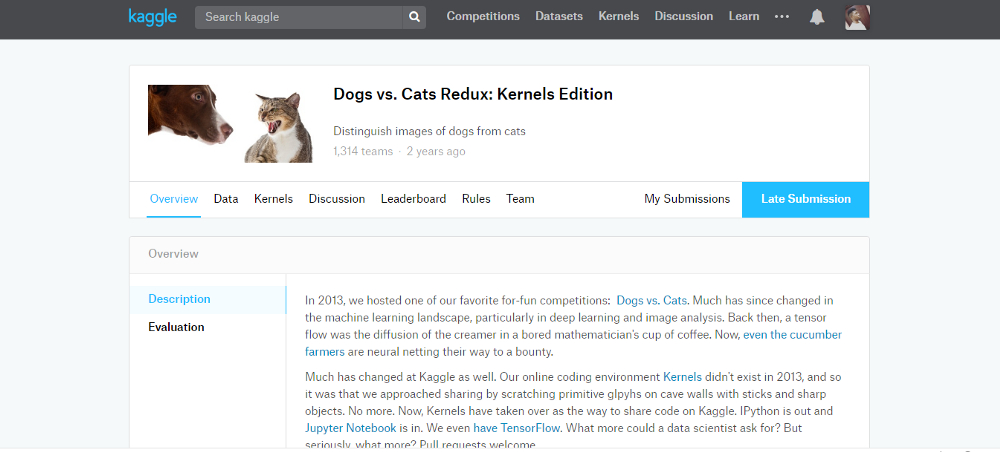Click 'Distinguish images of dogs from cats' subtitle
The height and width of the screenshot is (452, 1000).
429,131
